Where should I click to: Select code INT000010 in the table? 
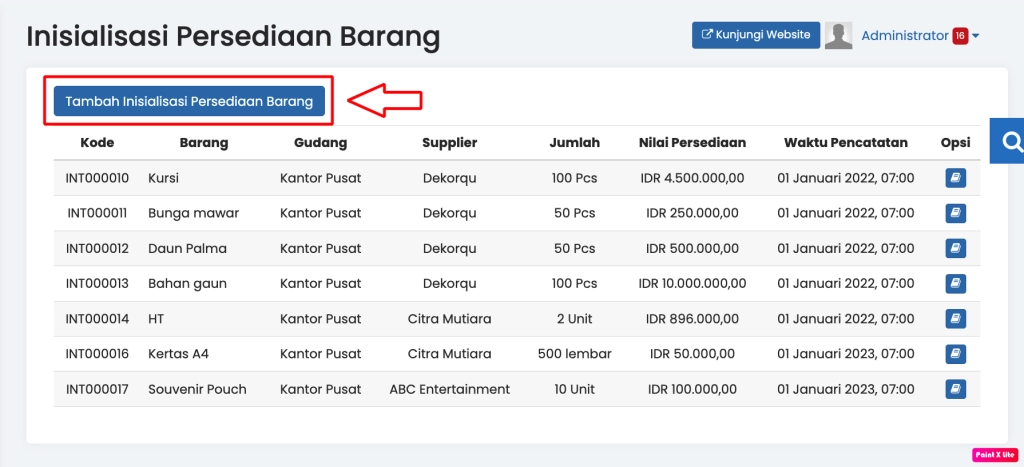pyautogui.click(x=97, y=178)
